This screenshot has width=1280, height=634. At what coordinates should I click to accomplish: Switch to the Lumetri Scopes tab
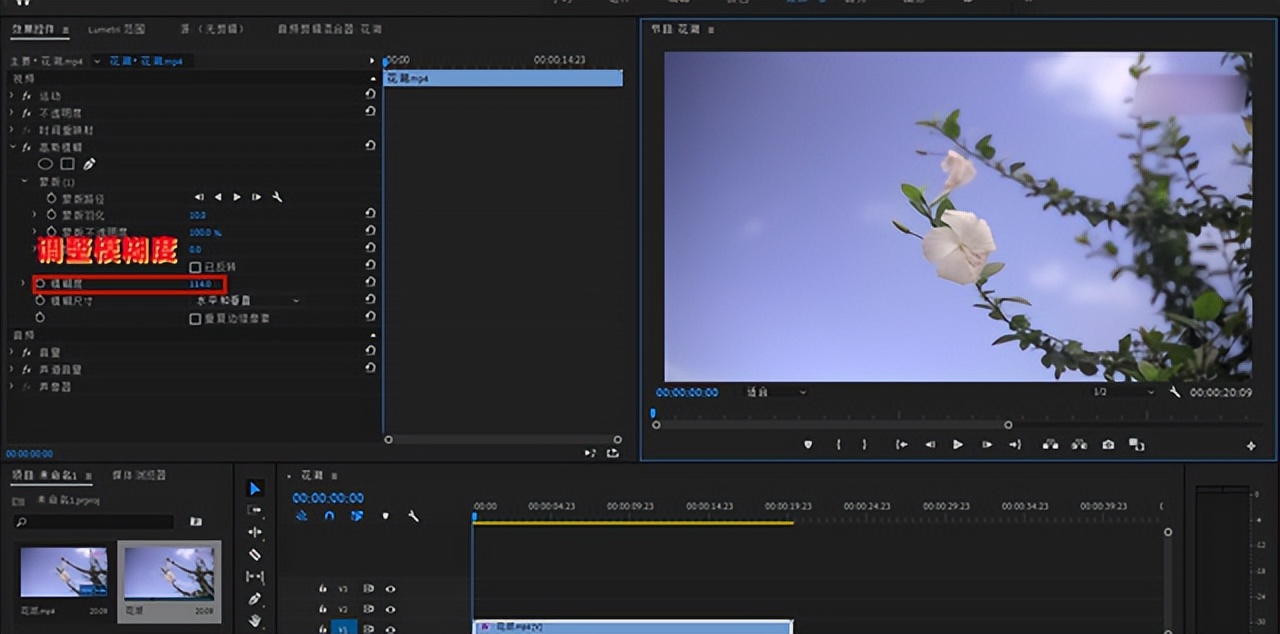click(116, 29)
